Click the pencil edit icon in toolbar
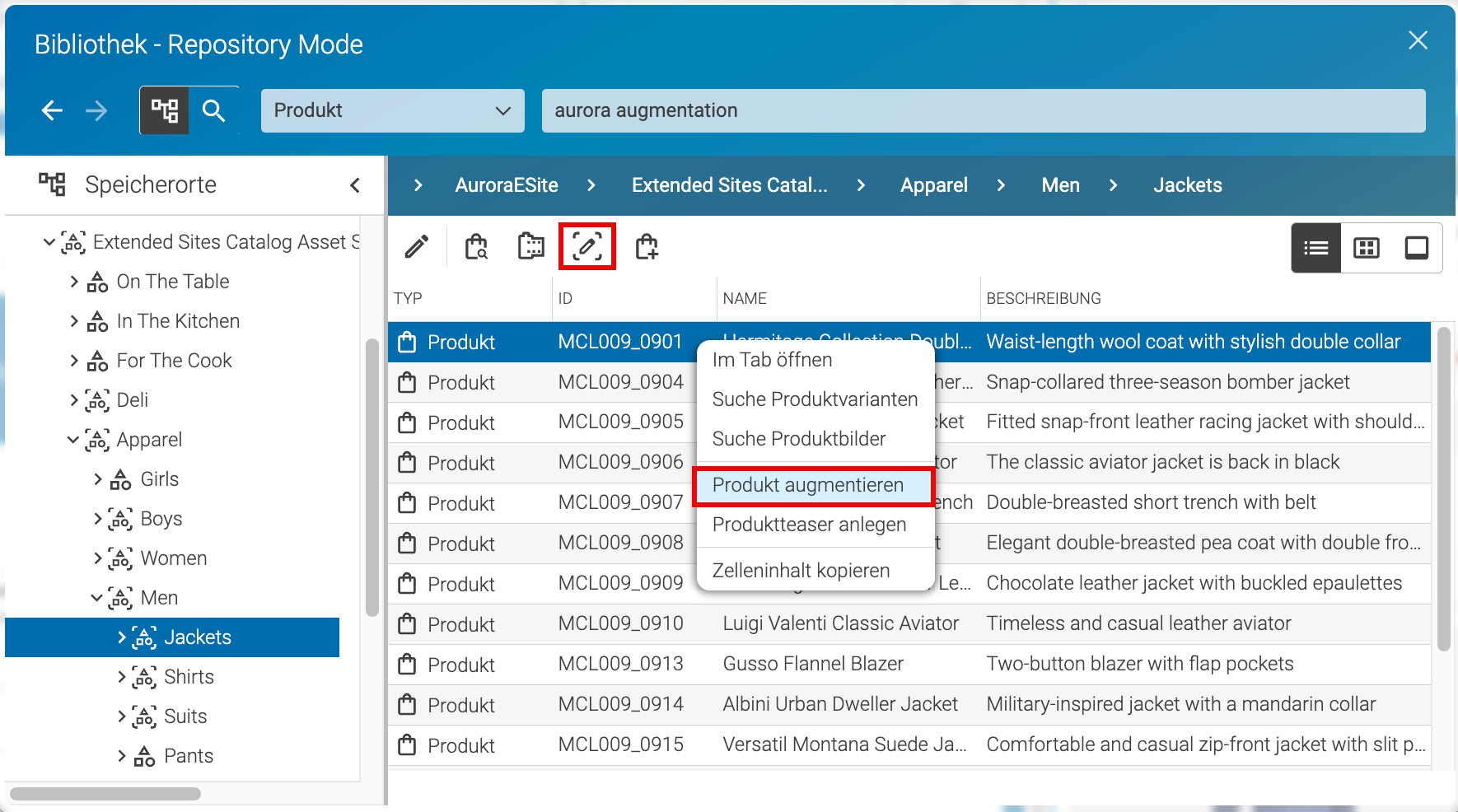Screen dimensions: 1458x812 click(x=417, y=246)
